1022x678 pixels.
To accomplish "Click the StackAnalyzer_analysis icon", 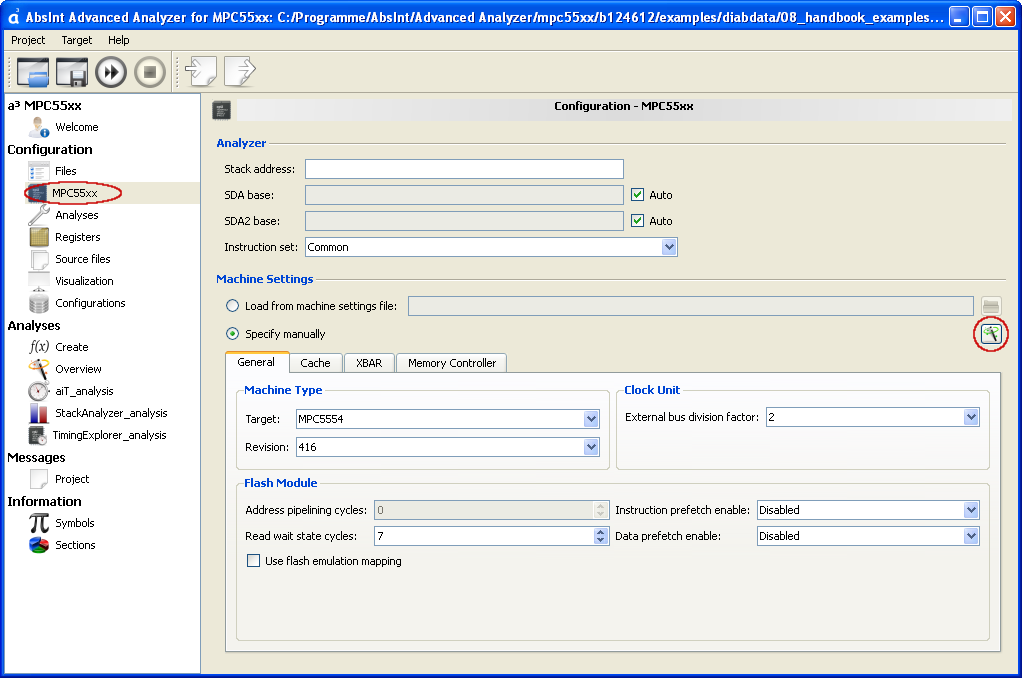I will tap(39, 413).
